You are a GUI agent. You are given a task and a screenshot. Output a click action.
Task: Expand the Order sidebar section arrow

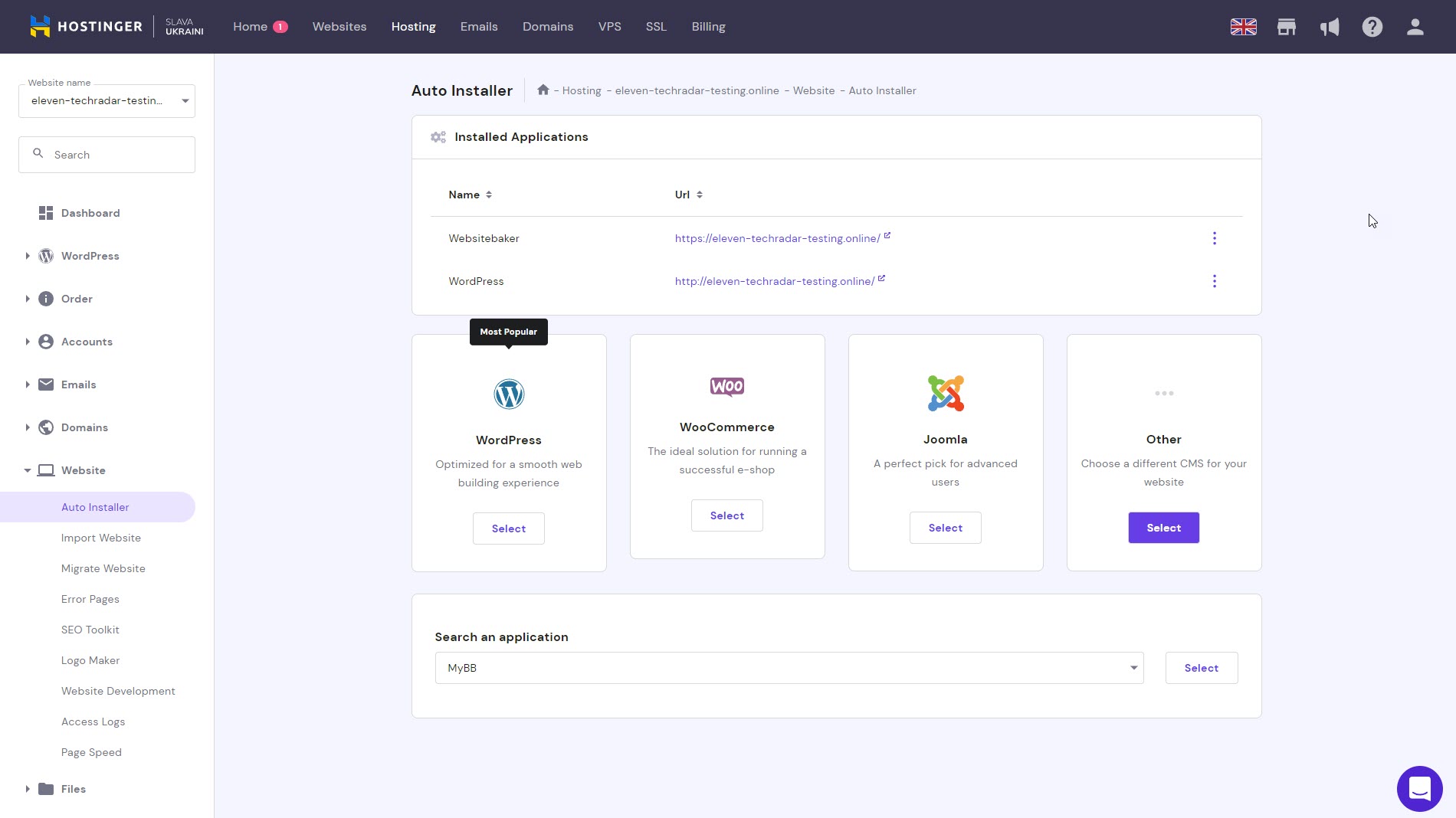pyautogui.click(x=28, y=299)
